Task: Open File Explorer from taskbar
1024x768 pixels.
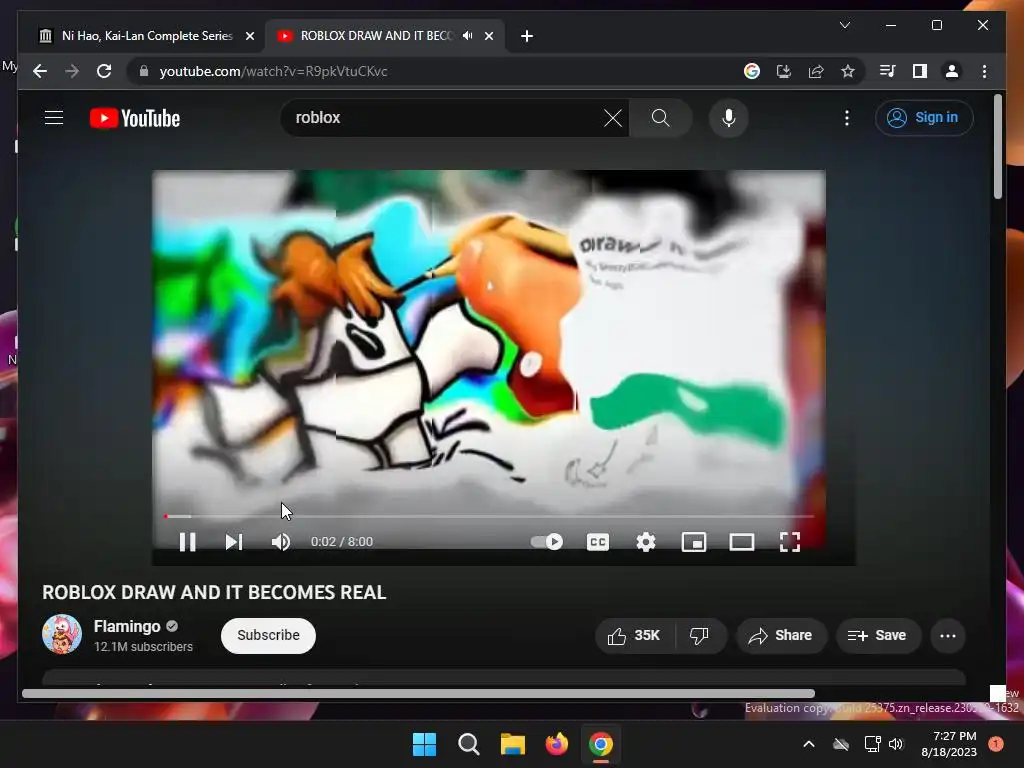Action: point(513,744)
